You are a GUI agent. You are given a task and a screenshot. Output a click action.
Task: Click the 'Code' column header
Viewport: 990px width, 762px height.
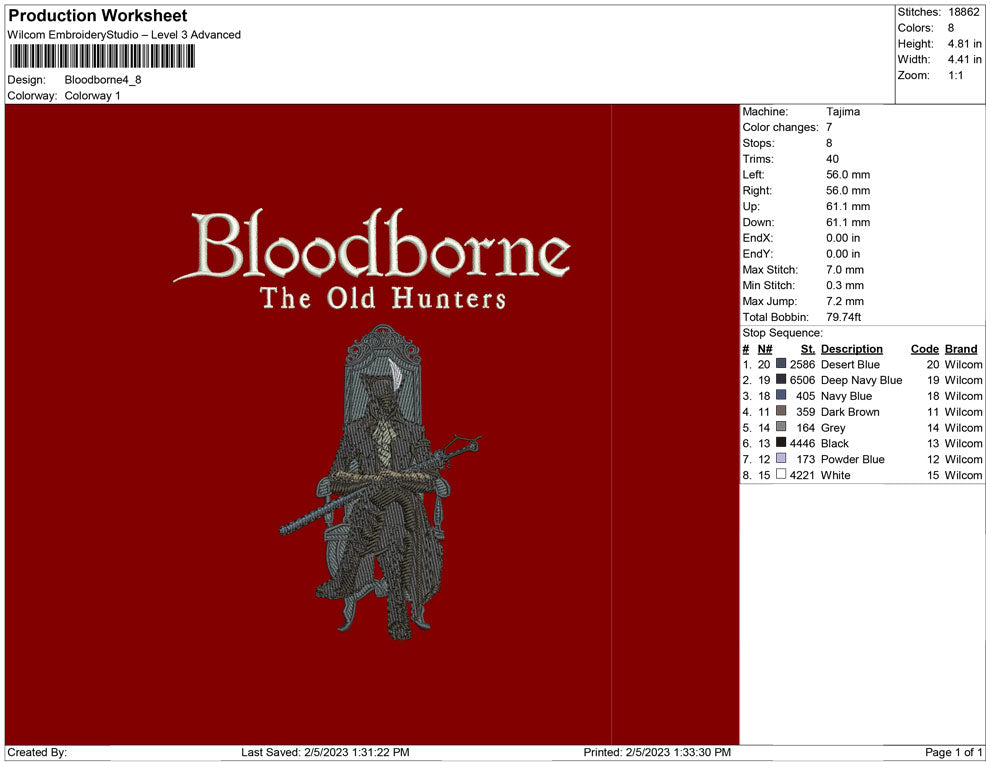coord(925,349)
